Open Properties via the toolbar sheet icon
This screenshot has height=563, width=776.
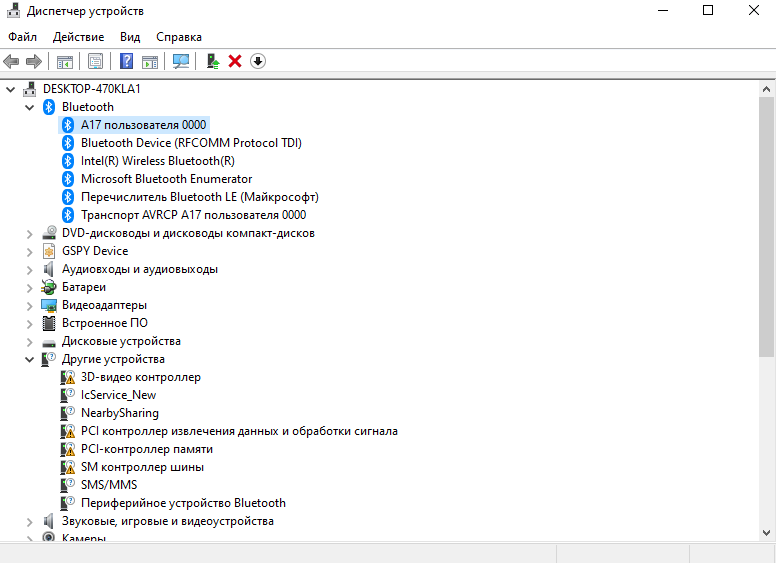96,61
